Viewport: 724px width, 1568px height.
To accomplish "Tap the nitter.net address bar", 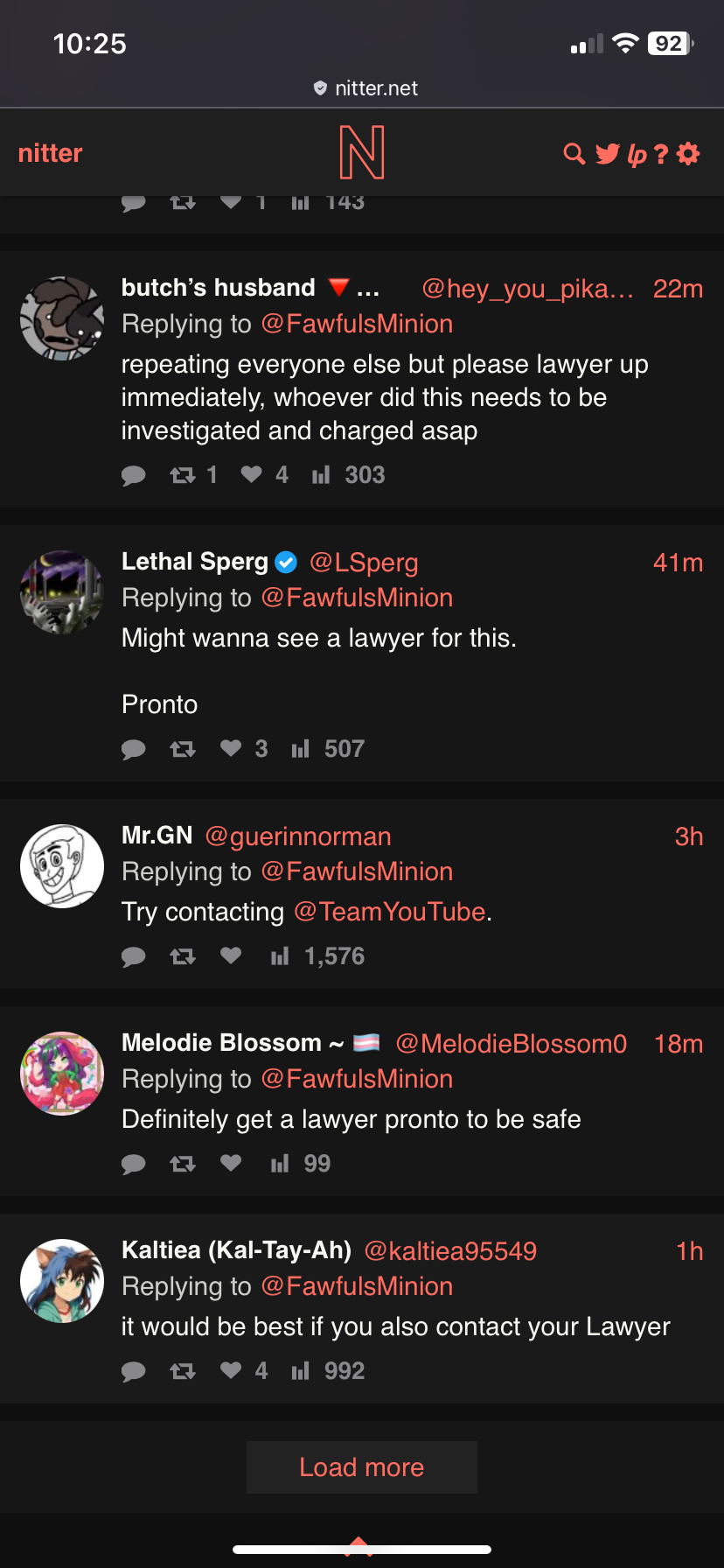I will [365, 88].
